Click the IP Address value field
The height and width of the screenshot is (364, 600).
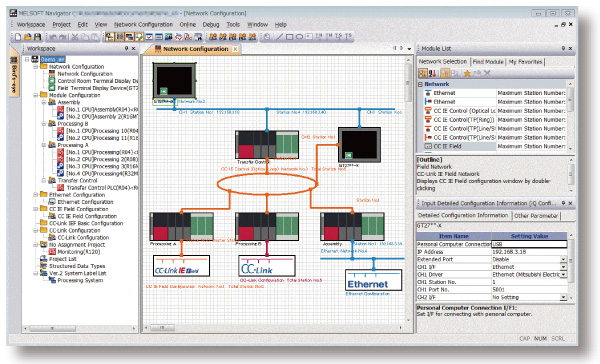coord(529,251)
